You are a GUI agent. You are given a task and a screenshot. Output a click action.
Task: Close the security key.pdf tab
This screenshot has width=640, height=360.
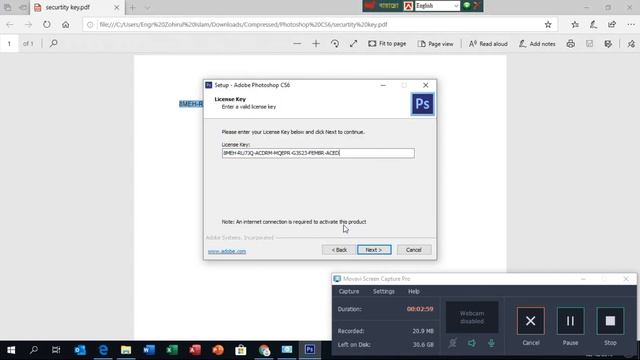(x=117, y=7)
